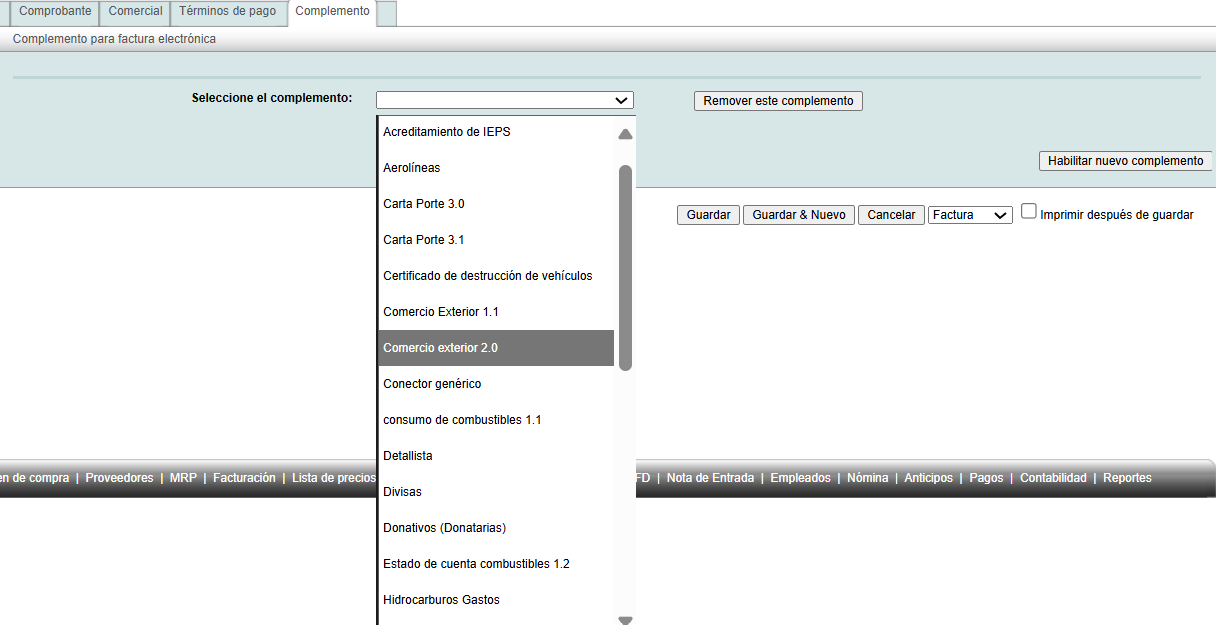
Task: Go to Contabilidad in bottom navigation
Action: pyautogui.click(x=1053, y=478)
